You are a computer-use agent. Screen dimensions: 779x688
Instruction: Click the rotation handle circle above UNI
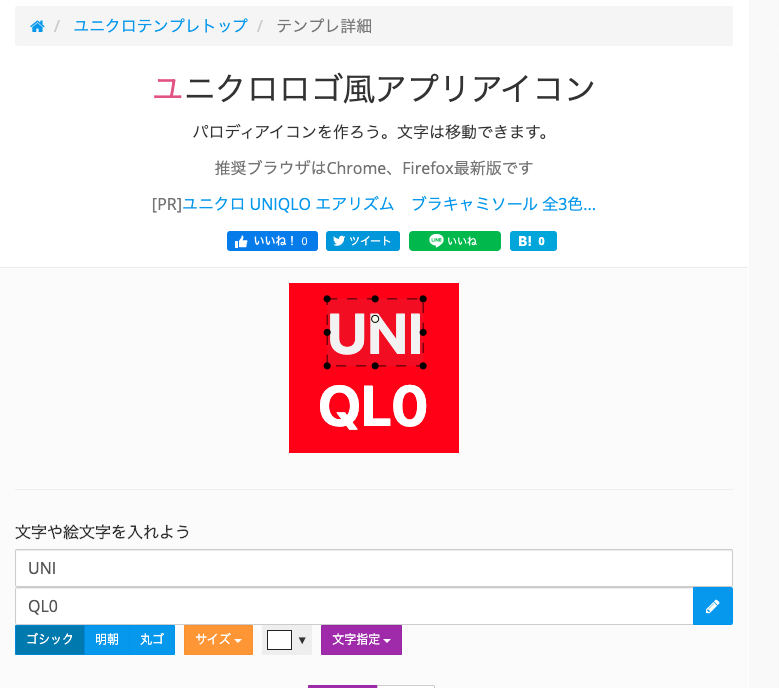tap(375, 319)
